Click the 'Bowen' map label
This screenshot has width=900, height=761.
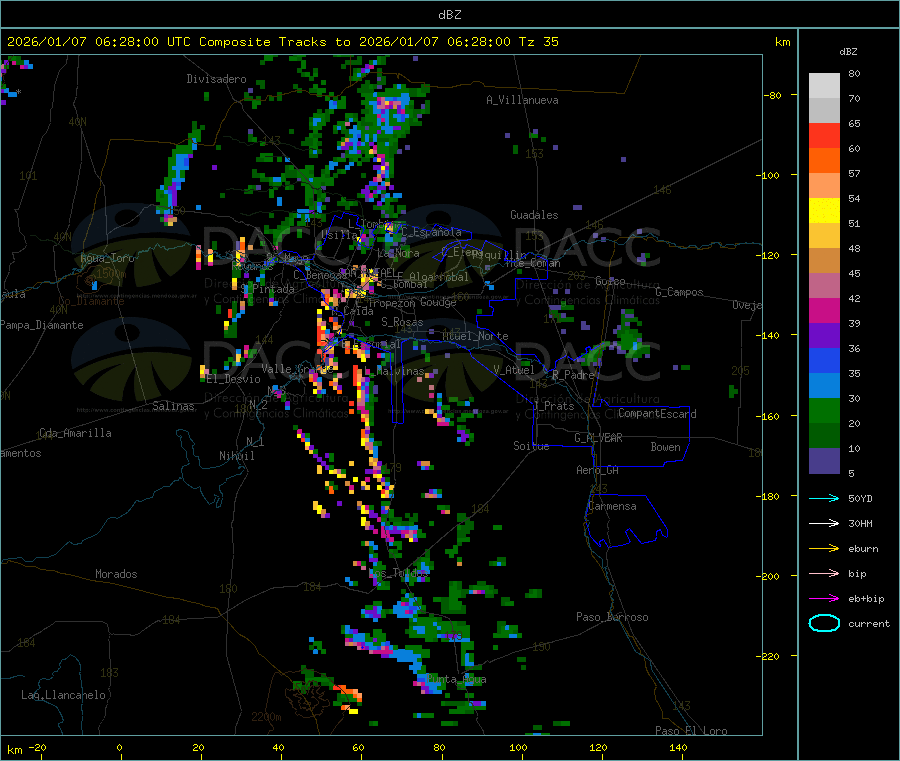click(x=666, y=447)
